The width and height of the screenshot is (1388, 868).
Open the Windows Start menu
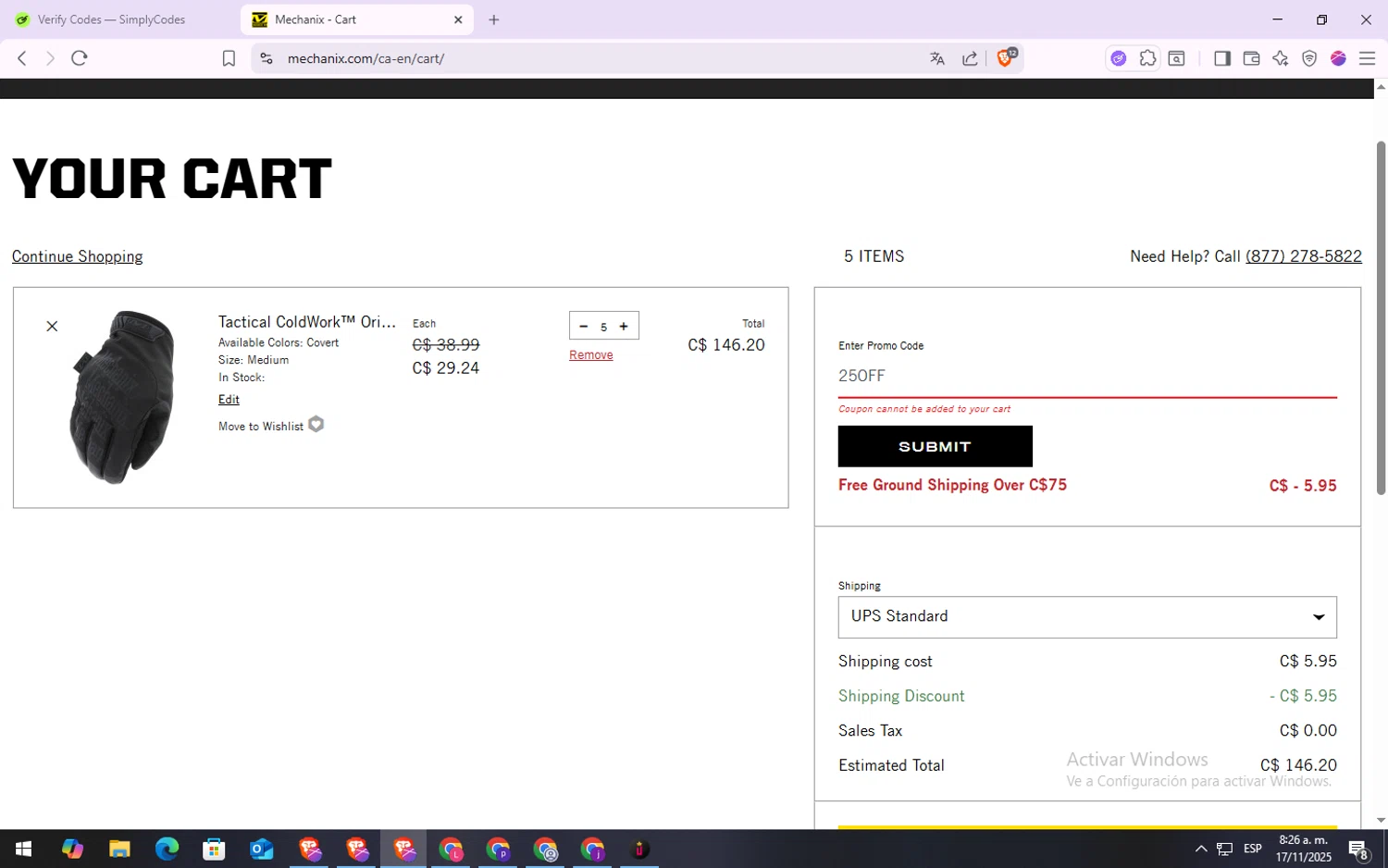24,849
